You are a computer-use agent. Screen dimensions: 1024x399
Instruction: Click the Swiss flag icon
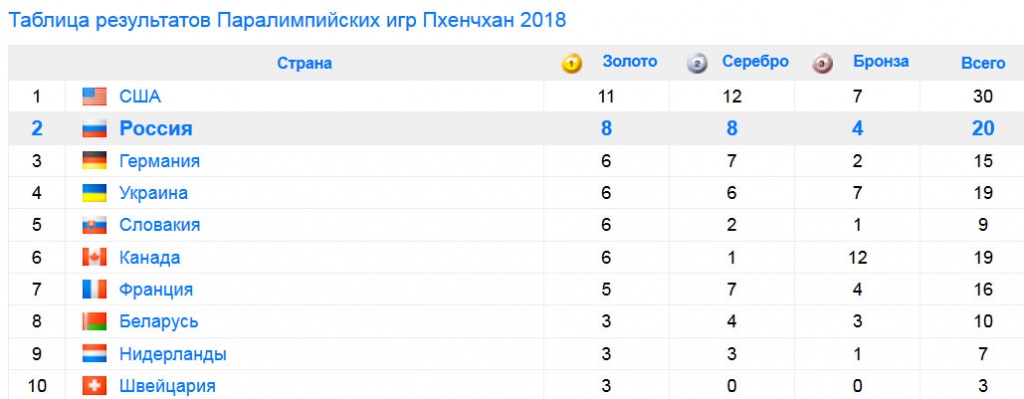[x=94, y=386]
